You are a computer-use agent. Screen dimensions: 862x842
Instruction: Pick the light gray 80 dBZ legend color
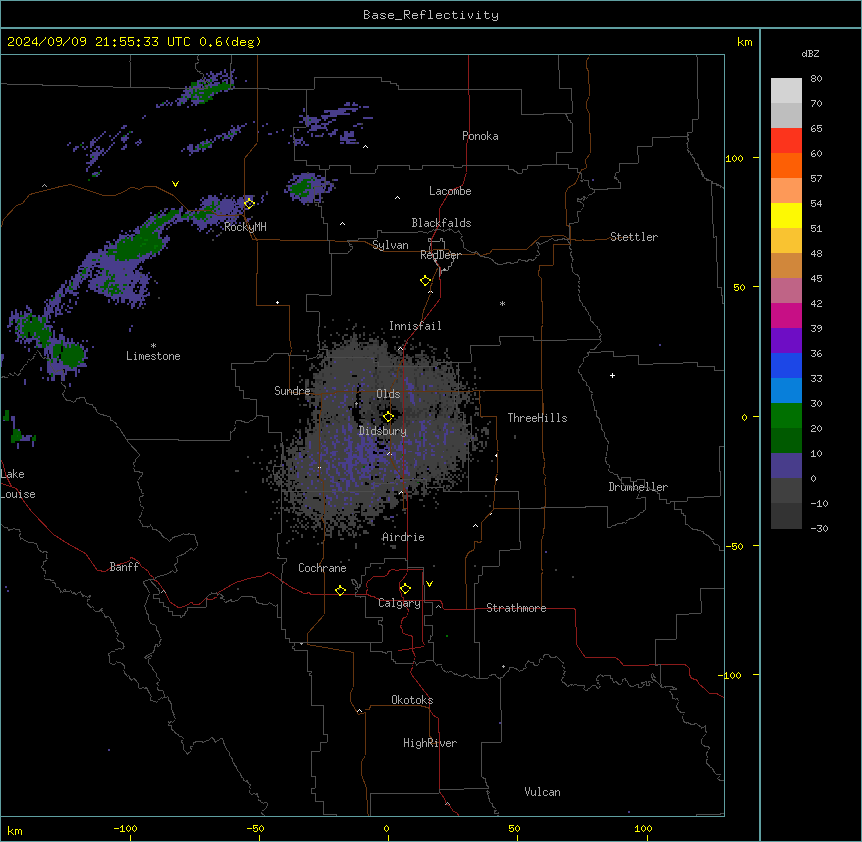click(x=786, y=90)
